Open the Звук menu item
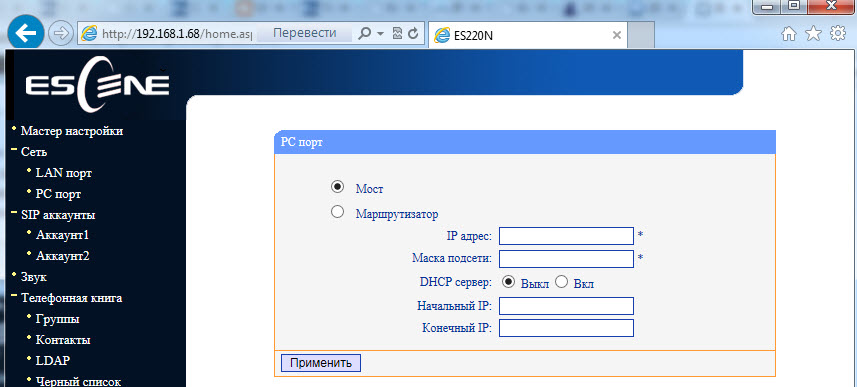Viewport: 857px width, 387px height. pos(34,277)
